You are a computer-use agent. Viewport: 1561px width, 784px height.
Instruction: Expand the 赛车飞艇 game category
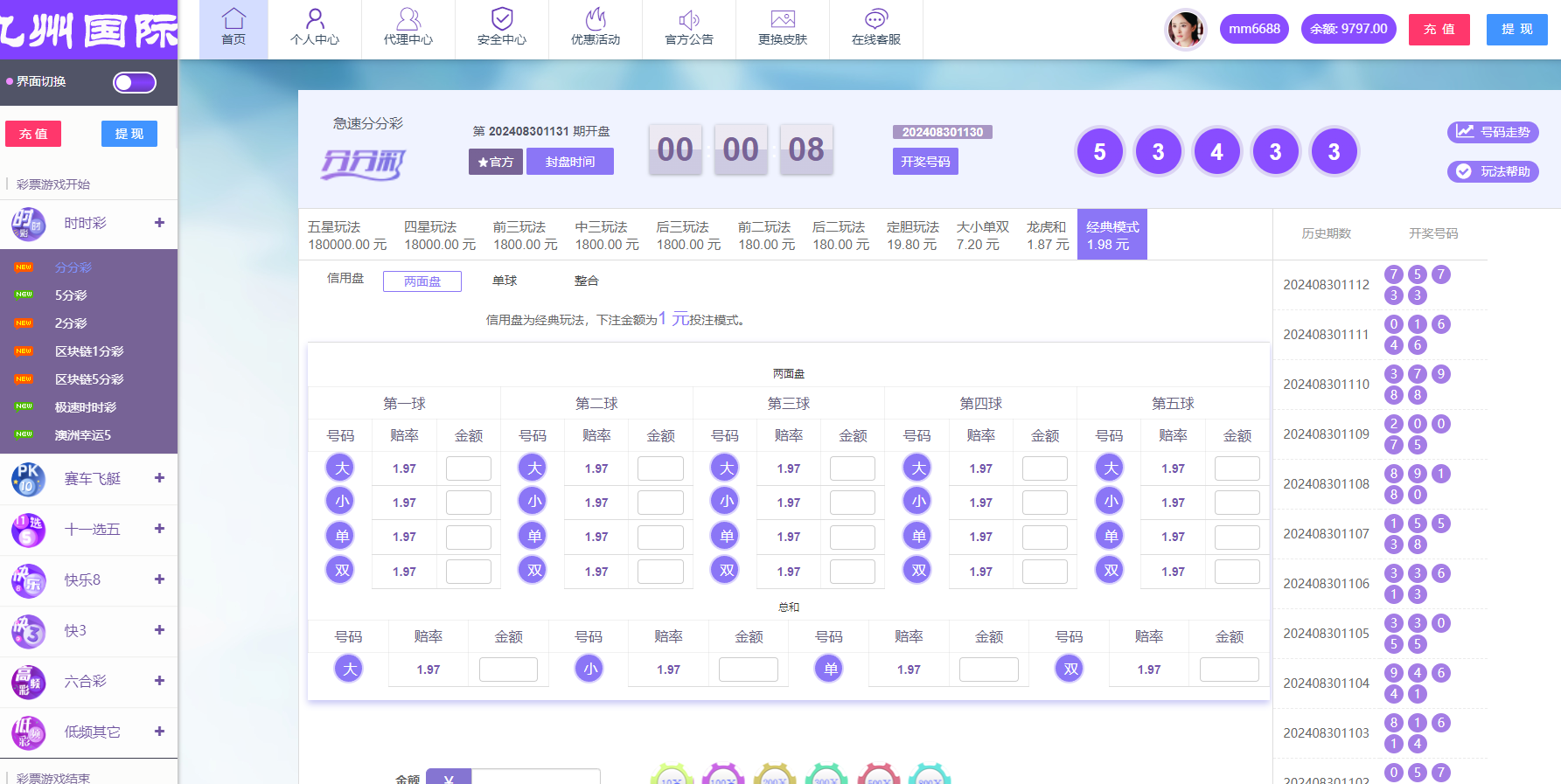coord(159,478)
